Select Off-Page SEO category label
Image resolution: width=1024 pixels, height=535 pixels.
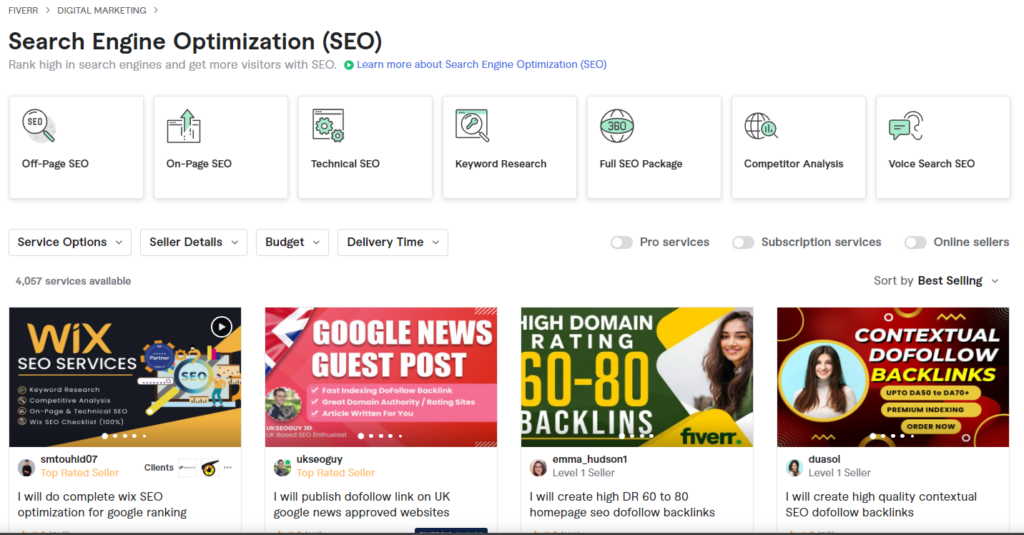coord(55,164)
